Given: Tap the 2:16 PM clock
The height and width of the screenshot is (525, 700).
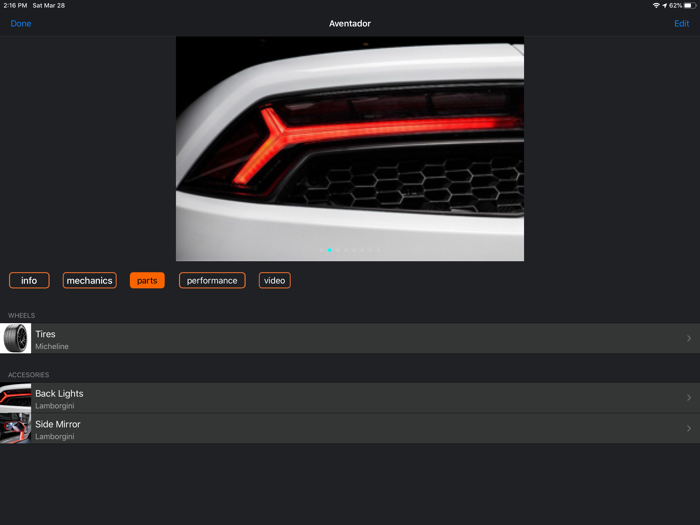Looking at the screenshot, I should coord(15,5).
